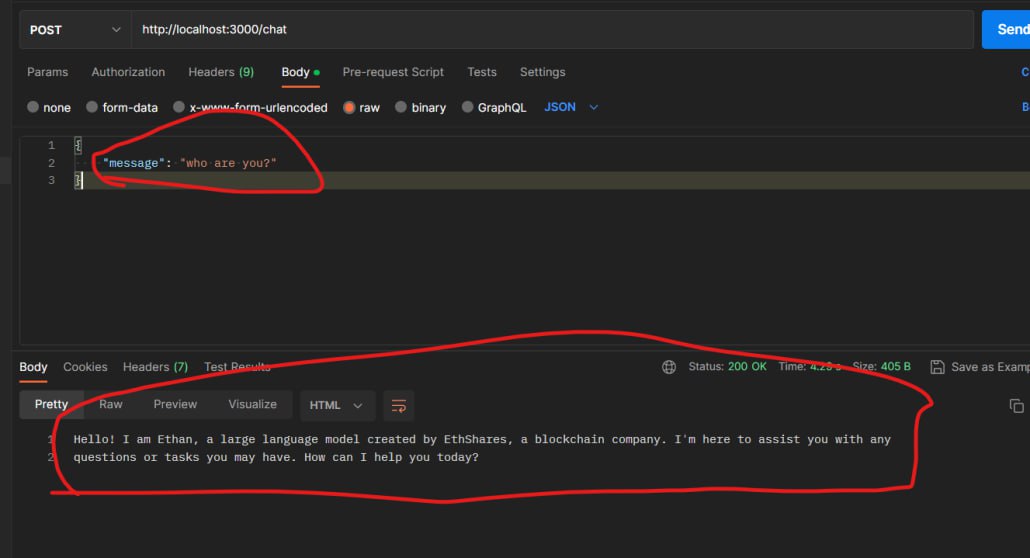Open the response Headers (7) tab
The width and height of the screenshot is (1030, 558).
pos(155,367)
